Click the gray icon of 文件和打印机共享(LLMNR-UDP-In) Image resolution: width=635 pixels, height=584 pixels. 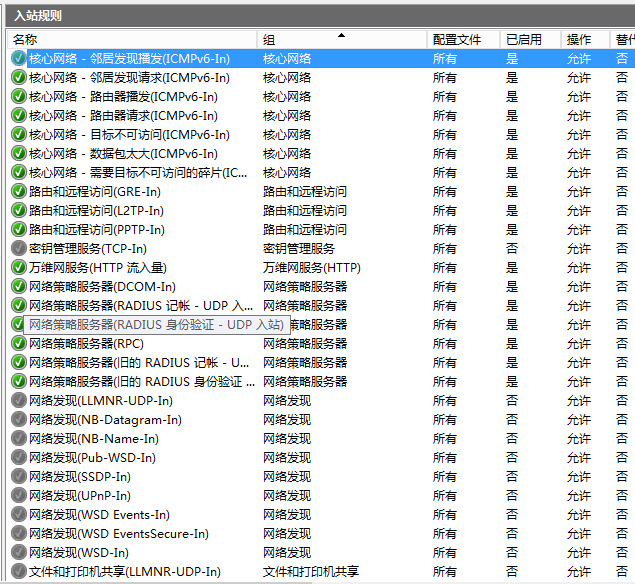(x=19, y=572)
